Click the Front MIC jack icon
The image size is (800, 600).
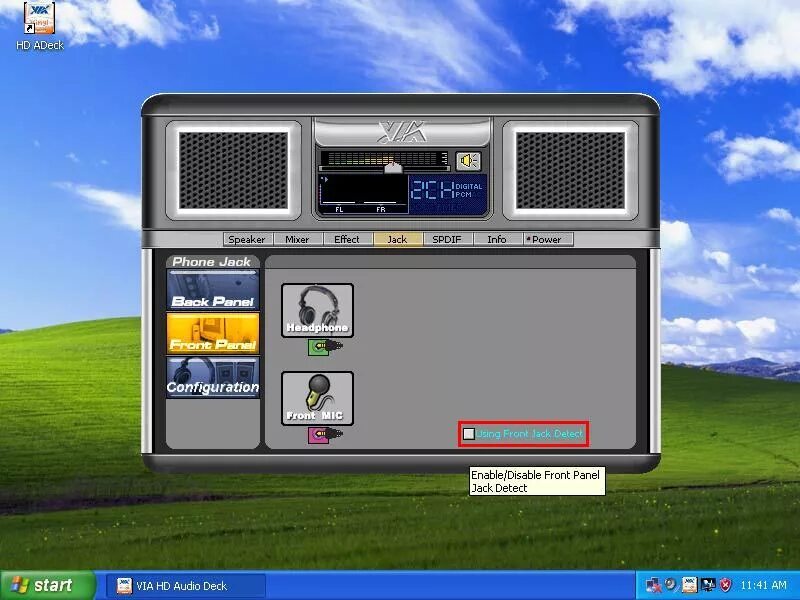(x=317, y=398)
